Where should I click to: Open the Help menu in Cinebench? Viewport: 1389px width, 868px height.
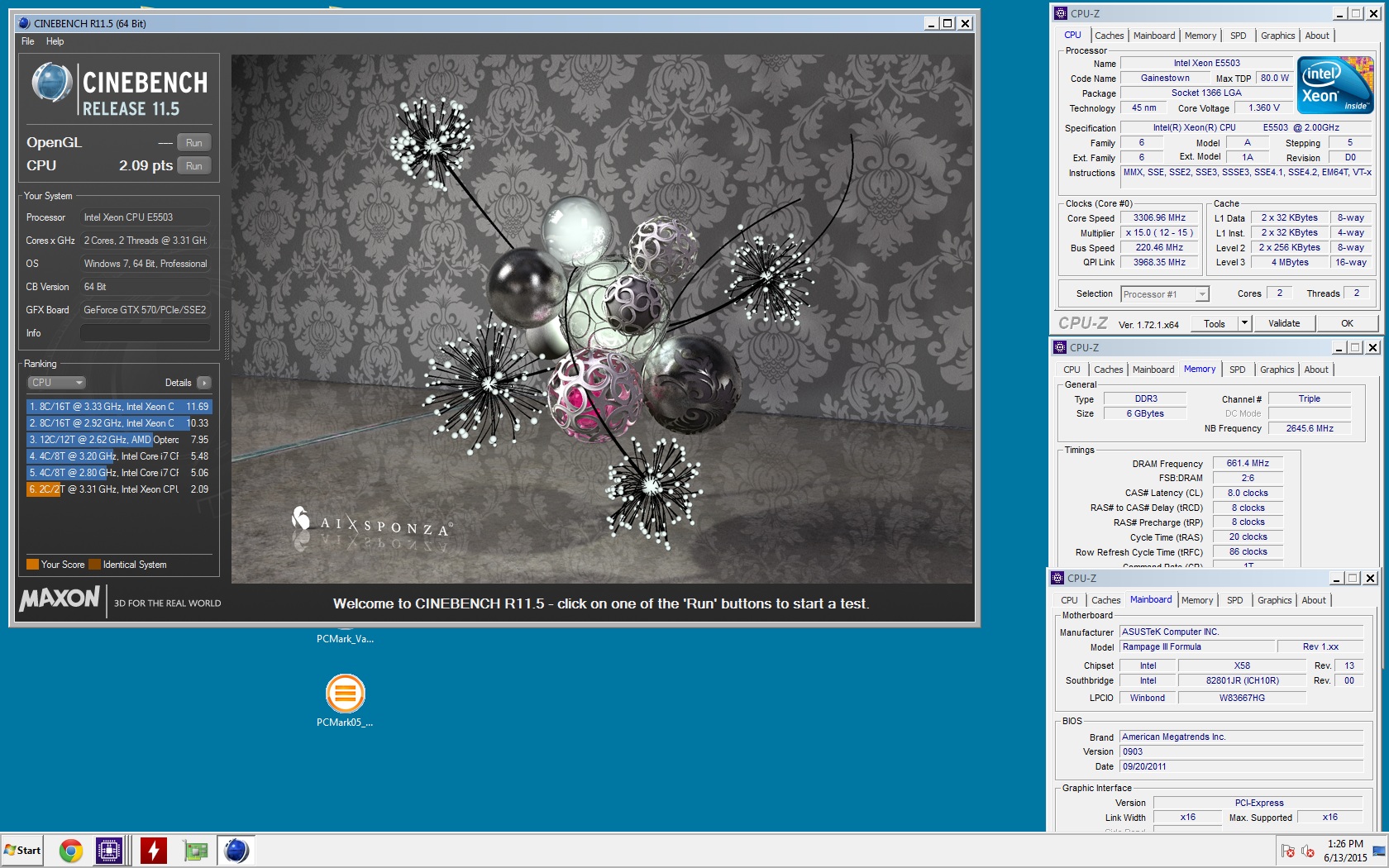pos(55,41)
